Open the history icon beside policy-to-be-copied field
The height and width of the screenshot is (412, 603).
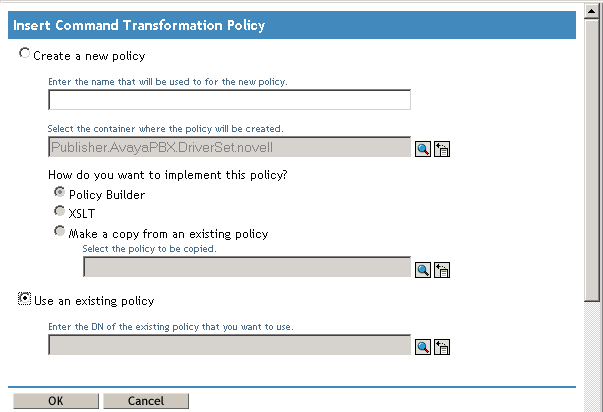click(441, 269)
